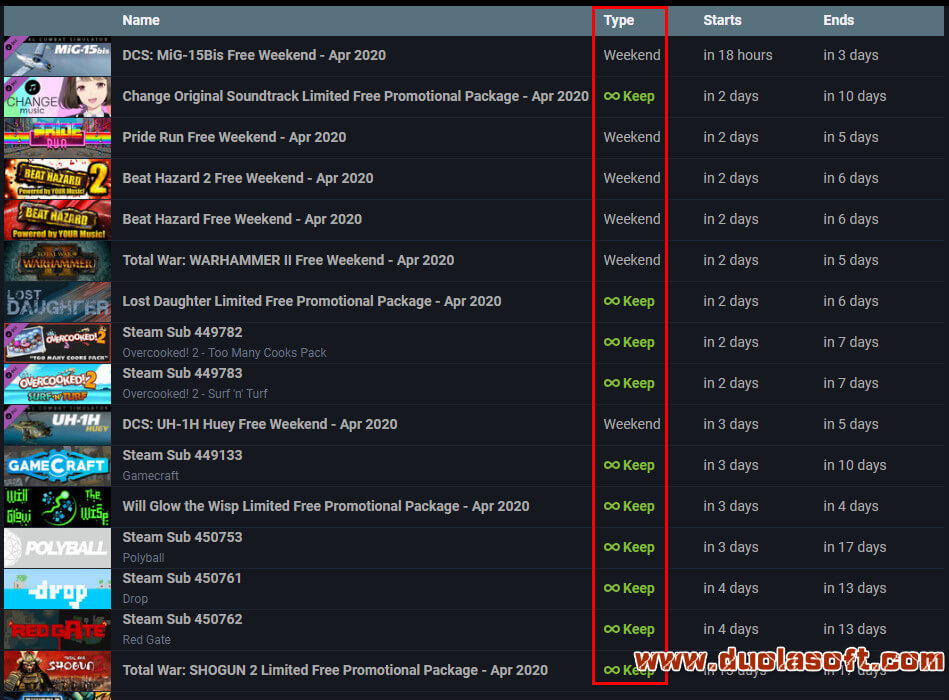Open Steam Sub 450761 link
This screenshot has width=949, height=700.
182,578
